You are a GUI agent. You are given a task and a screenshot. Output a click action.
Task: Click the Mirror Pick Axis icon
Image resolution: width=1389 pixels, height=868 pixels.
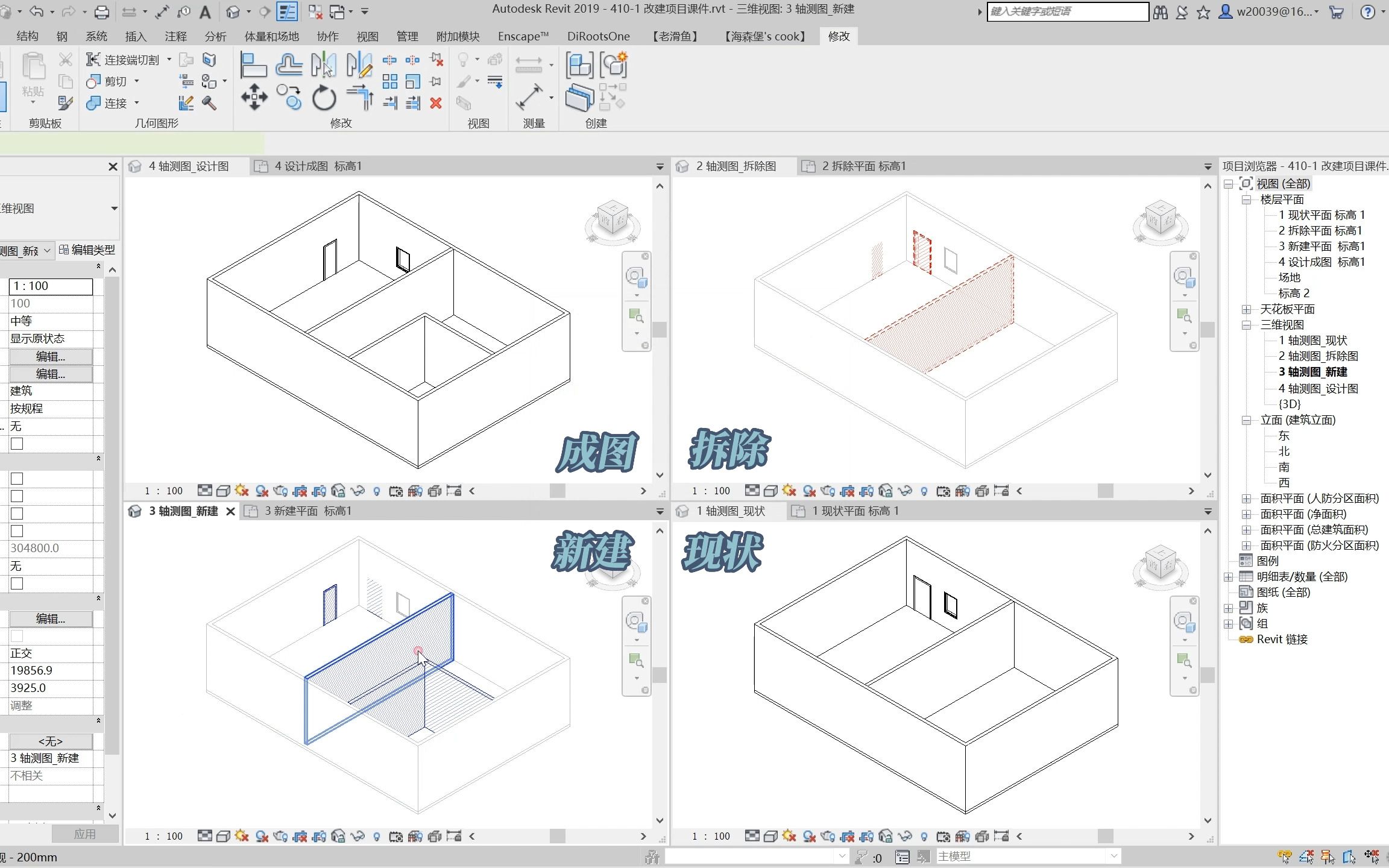click(x=323, y=65)
